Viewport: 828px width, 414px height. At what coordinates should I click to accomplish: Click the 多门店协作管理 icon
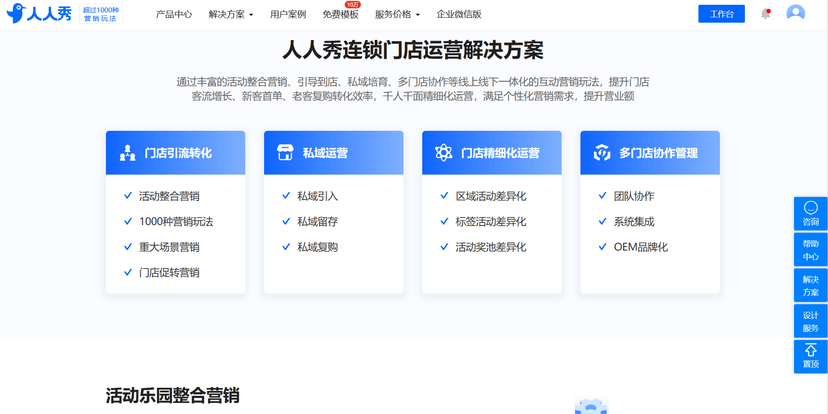coord(601,153)
